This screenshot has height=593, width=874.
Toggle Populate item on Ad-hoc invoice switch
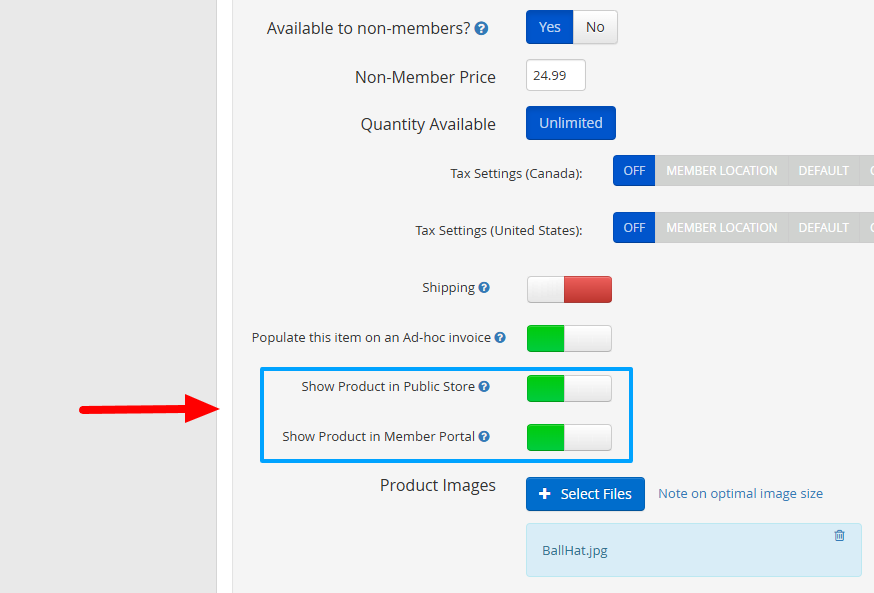(569, 339)
